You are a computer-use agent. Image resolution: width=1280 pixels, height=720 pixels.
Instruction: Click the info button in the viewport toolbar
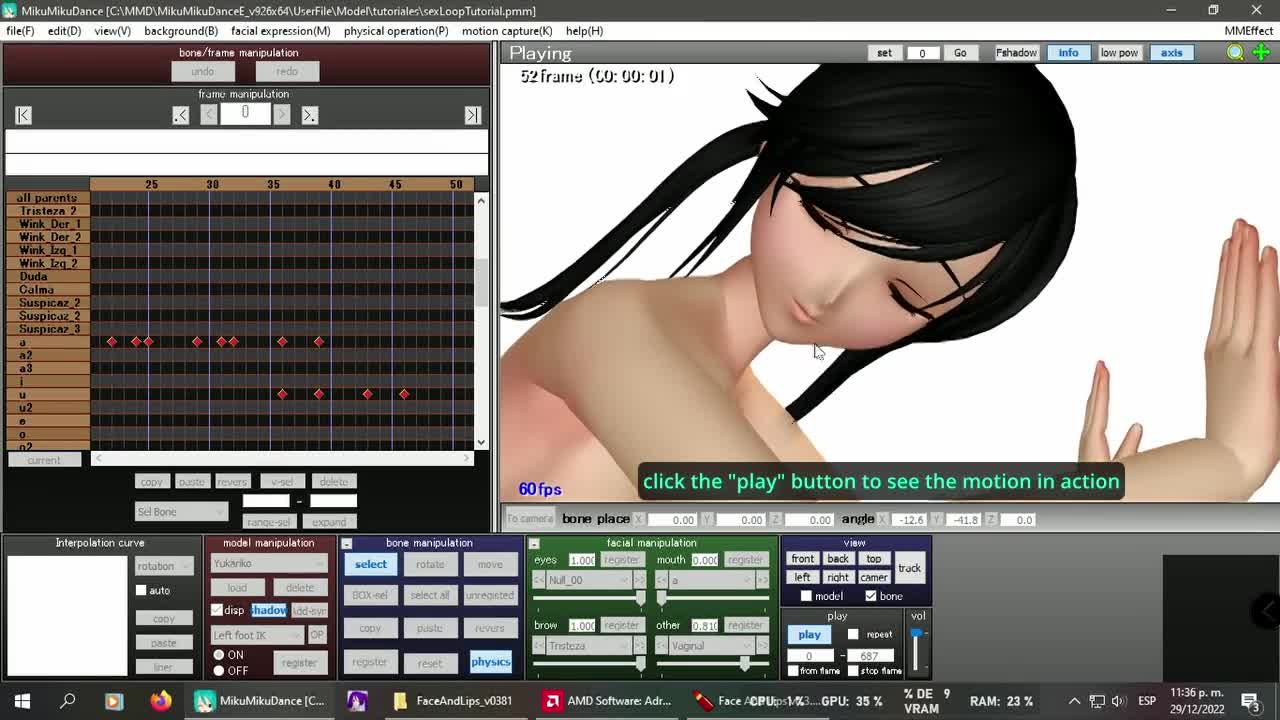1068,53
